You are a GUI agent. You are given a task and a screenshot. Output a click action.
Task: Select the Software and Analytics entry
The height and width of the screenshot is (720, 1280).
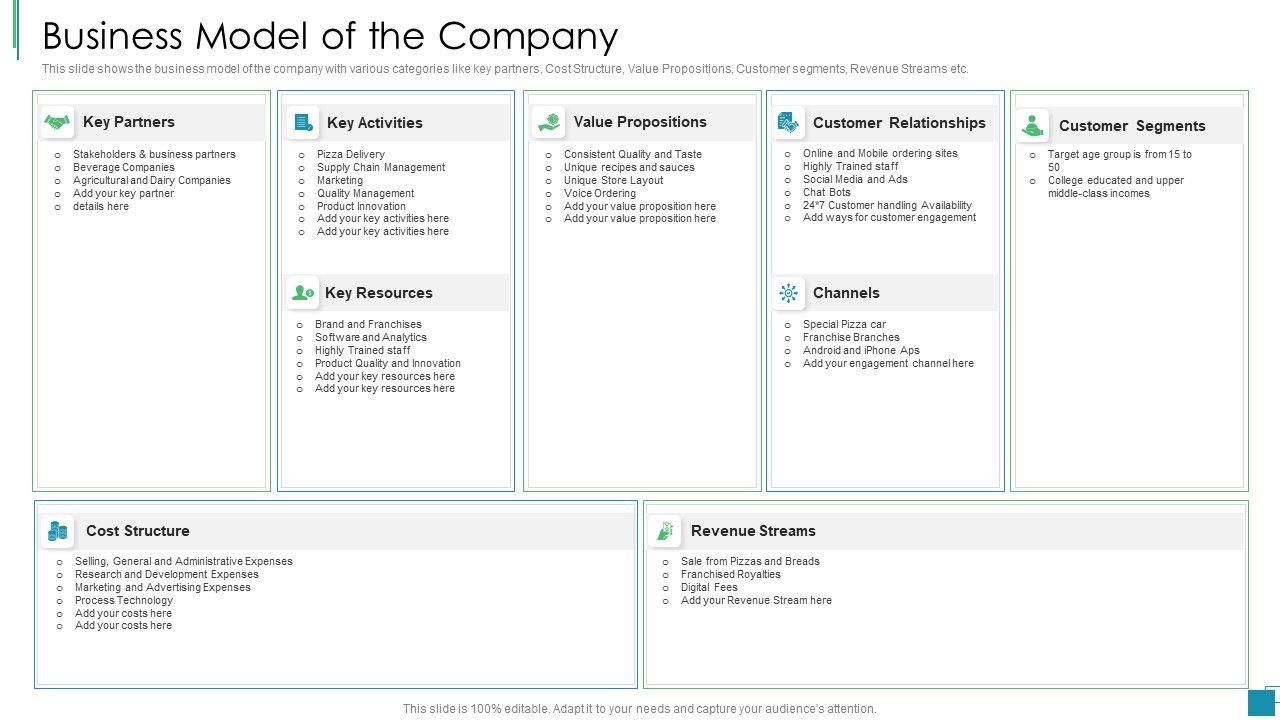click(x=370, y=337)
